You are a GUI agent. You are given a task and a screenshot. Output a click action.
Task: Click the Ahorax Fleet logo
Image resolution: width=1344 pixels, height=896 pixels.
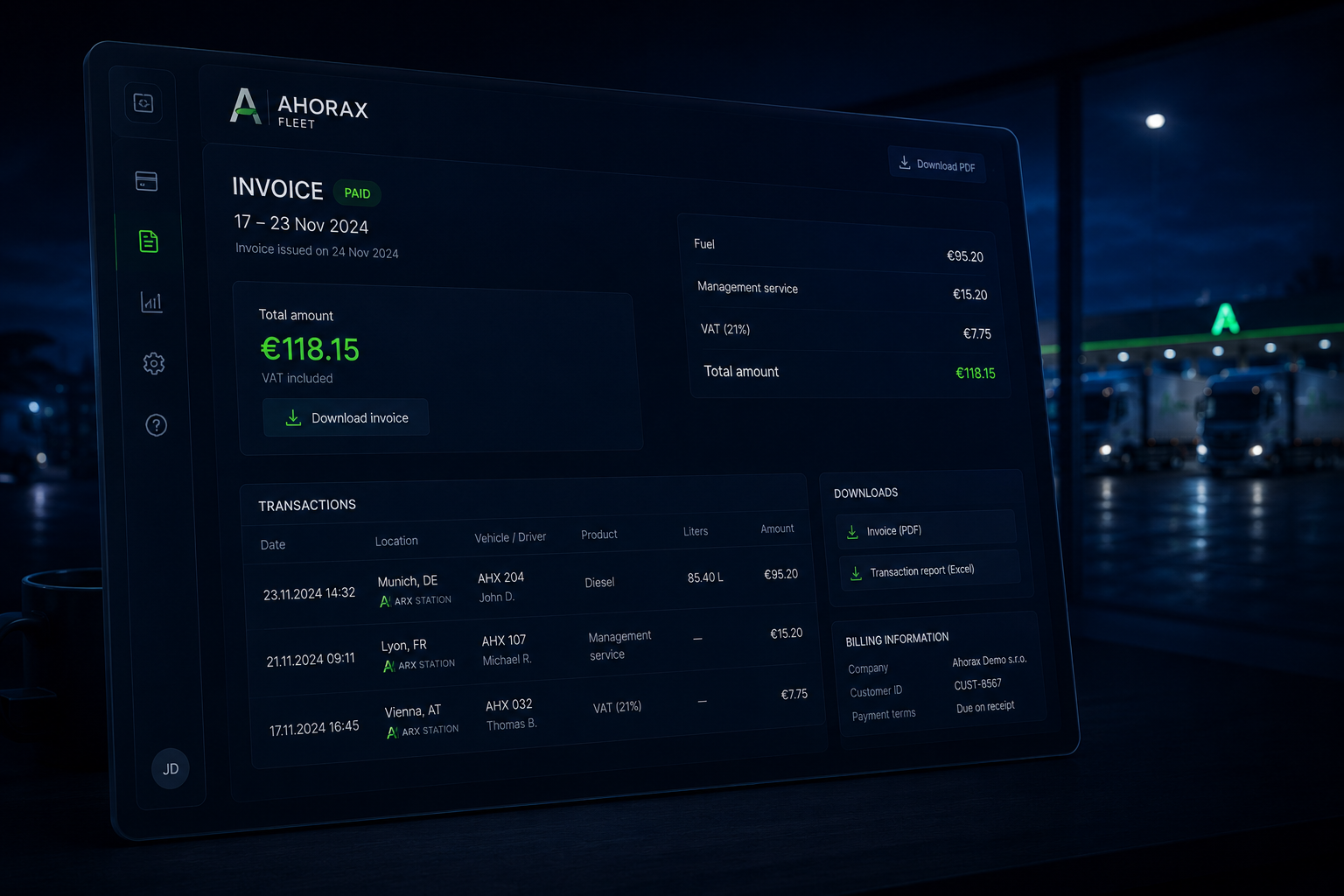[298, 108]
